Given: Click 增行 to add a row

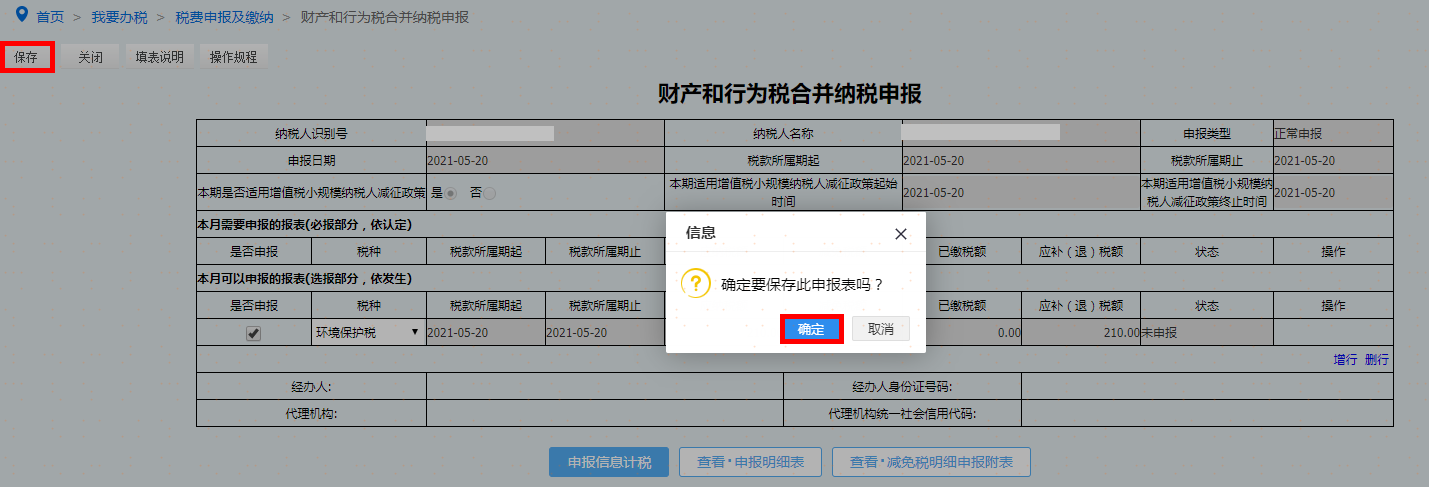Looking at the screenshot, I should click(1345, 359).
